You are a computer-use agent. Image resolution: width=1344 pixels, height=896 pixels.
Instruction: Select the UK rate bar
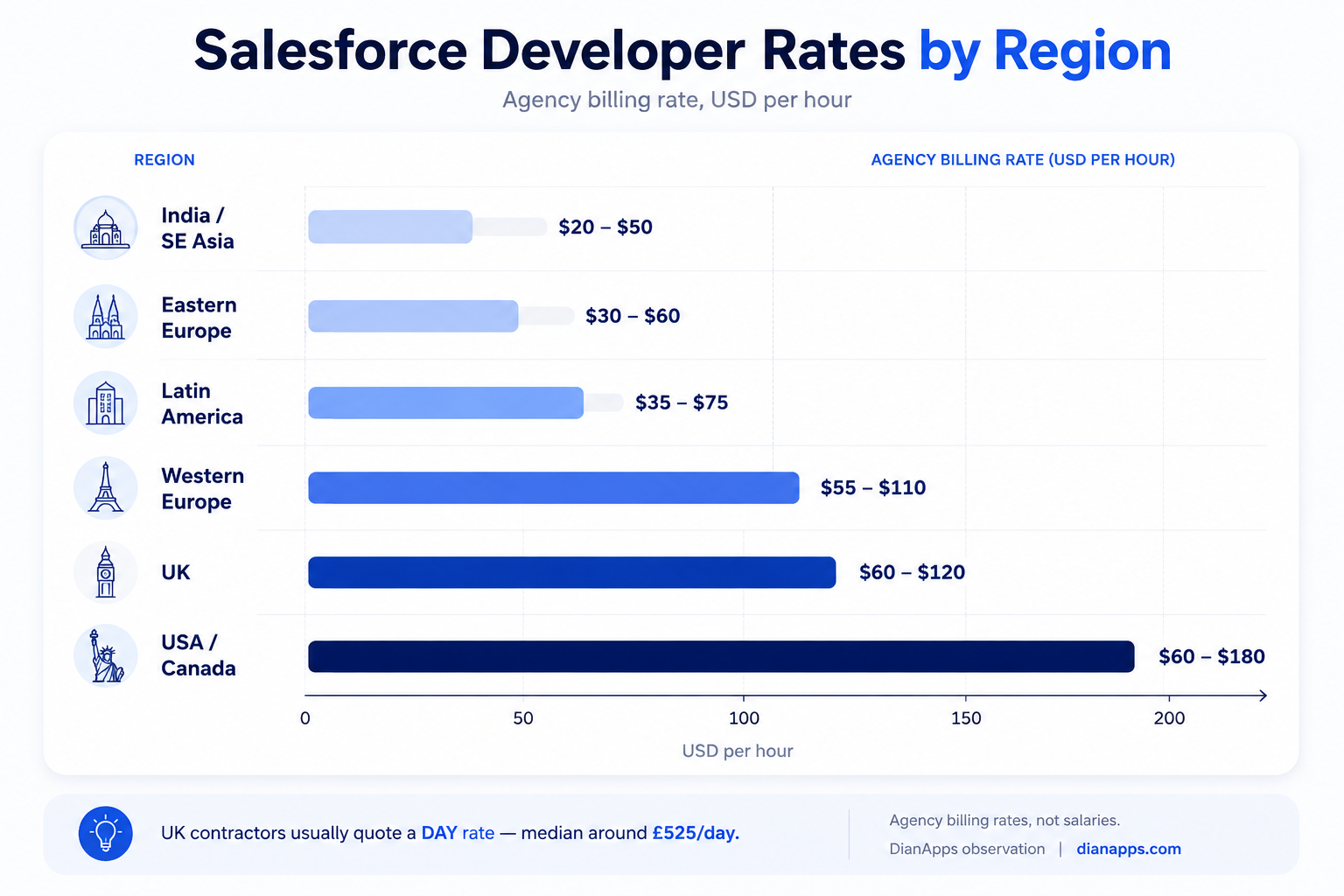(x=572, y=572)
